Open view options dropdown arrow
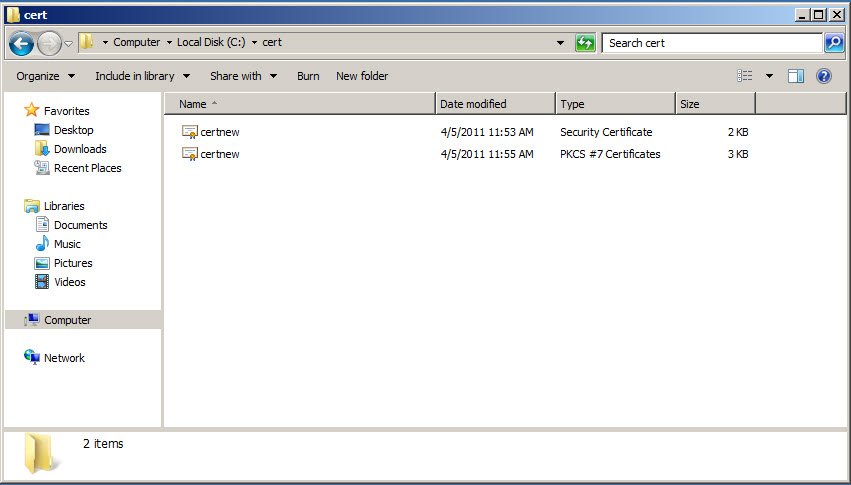 pos(769,76)
